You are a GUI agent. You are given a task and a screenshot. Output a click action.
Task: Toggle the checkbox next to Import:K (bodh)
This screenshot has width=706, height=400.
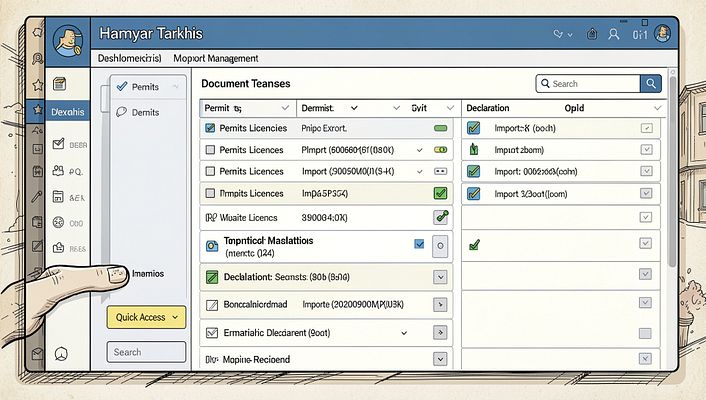coord(473,128)
